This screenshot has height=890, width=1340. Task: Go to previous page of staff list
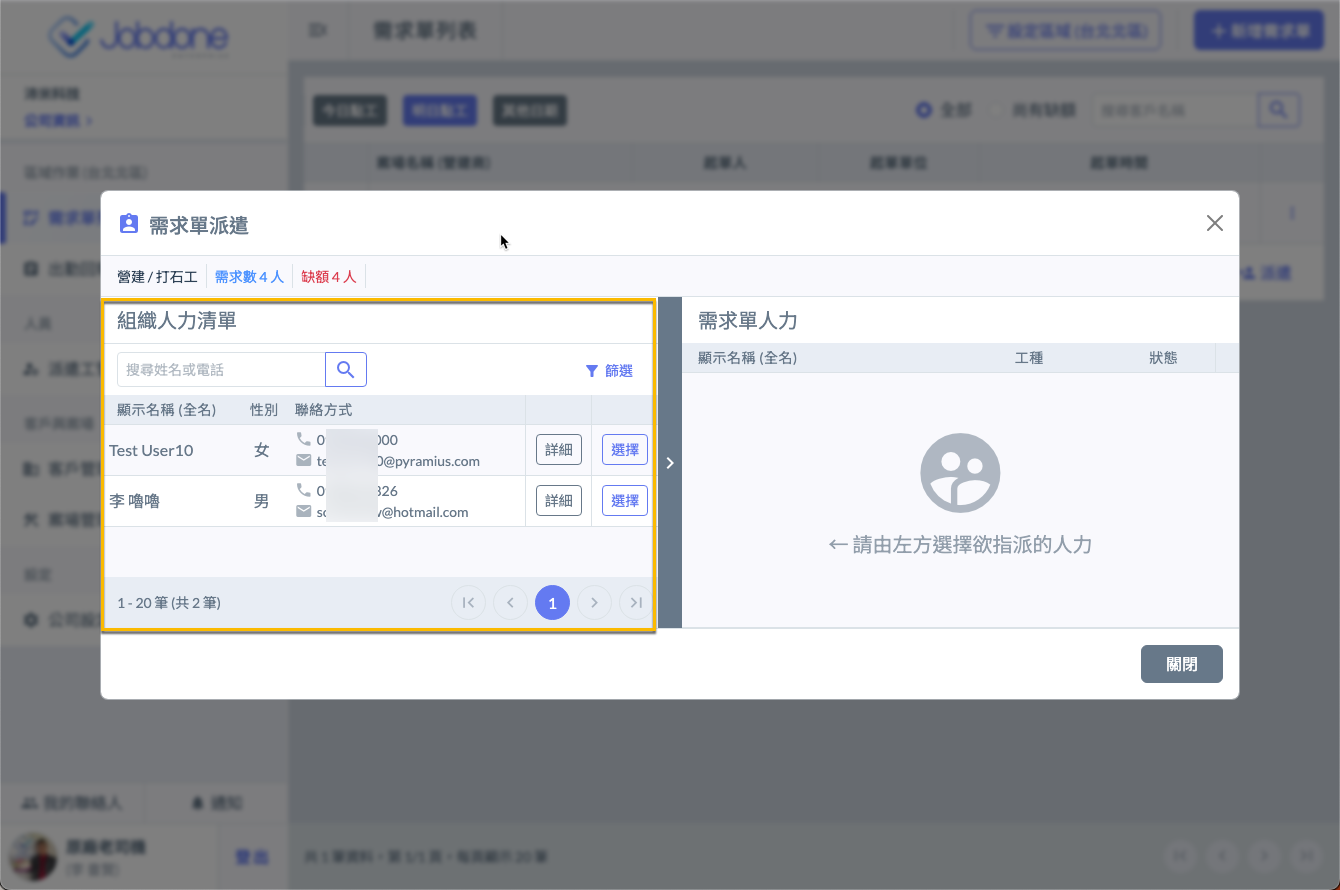[510, 603]
